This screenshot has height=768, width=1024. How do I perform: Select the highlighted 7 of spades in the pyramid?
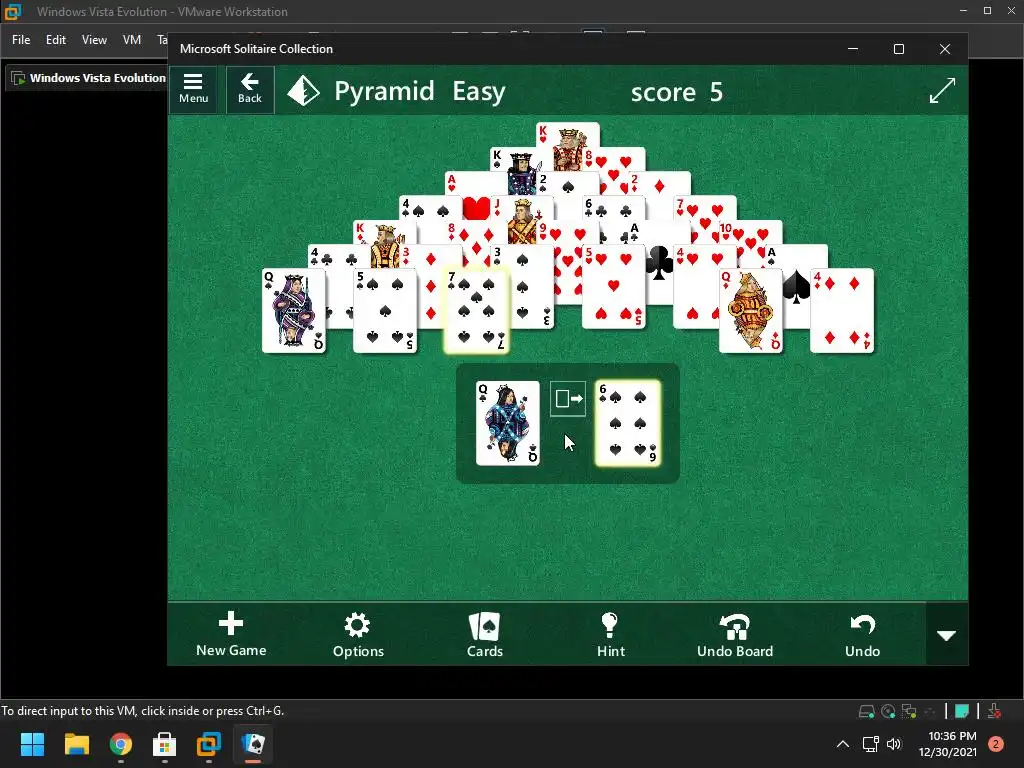[x=476, y=311]
